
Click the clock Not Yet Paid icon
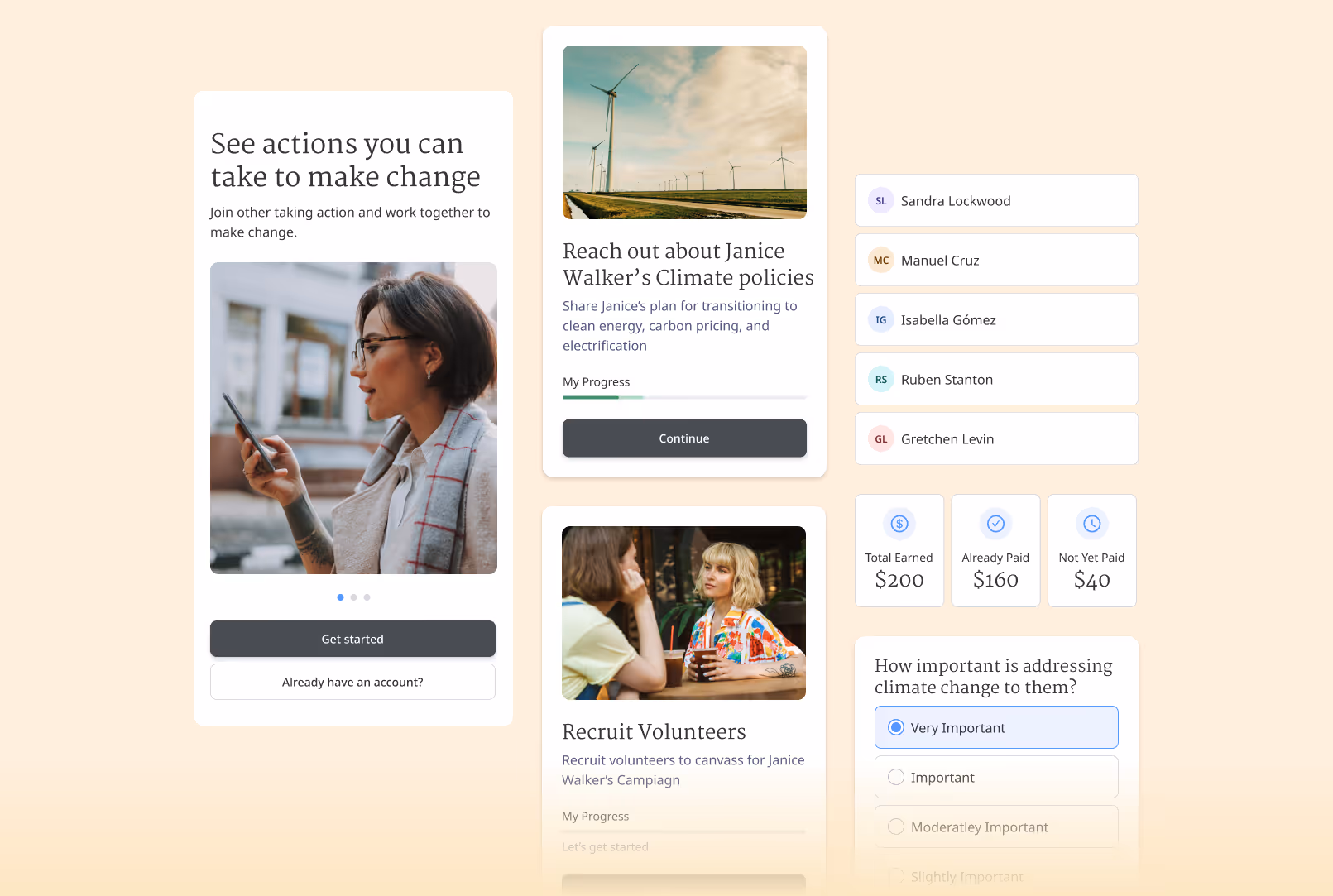pos(1092,524)
